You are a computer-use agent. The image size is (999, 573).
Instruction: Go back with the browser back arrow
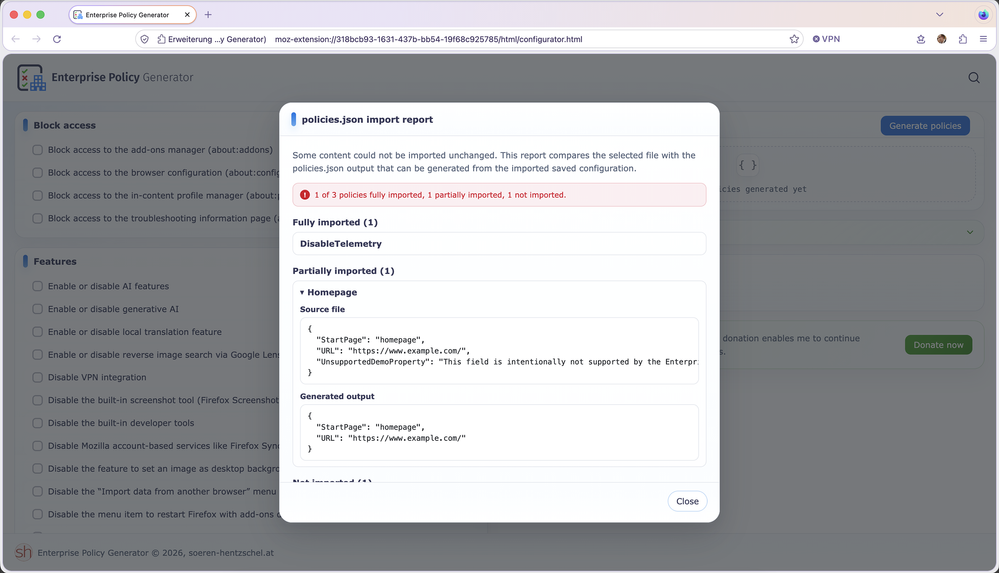tap(15, 39)
